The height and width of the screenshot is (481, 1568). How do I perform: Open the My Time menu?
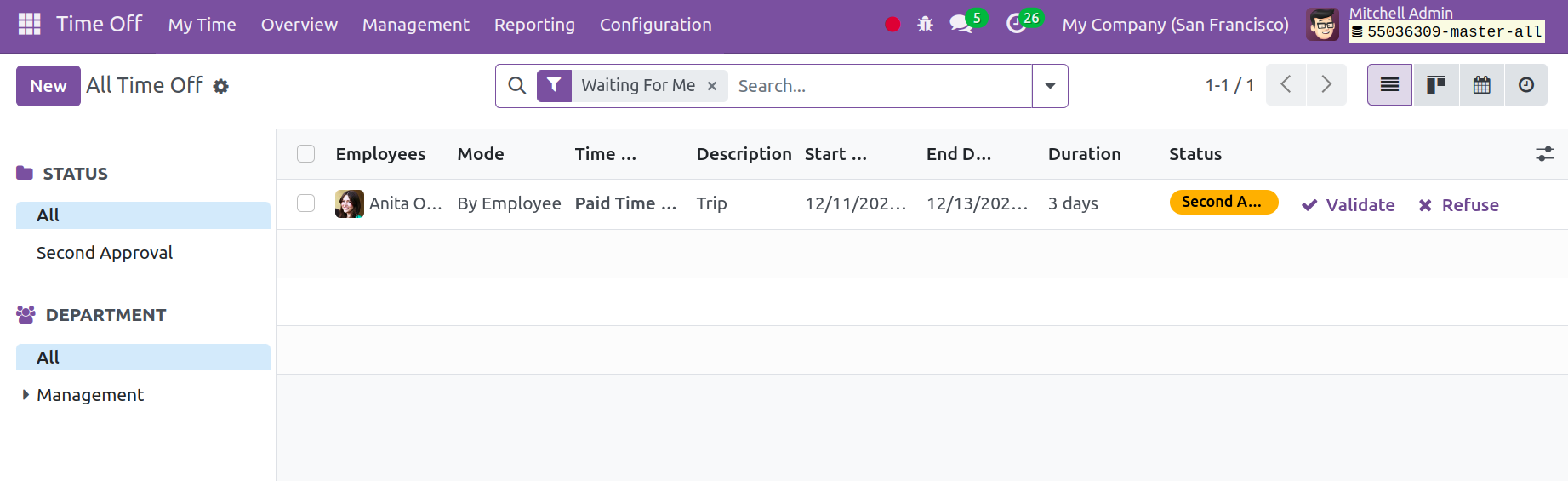[202, 25]
